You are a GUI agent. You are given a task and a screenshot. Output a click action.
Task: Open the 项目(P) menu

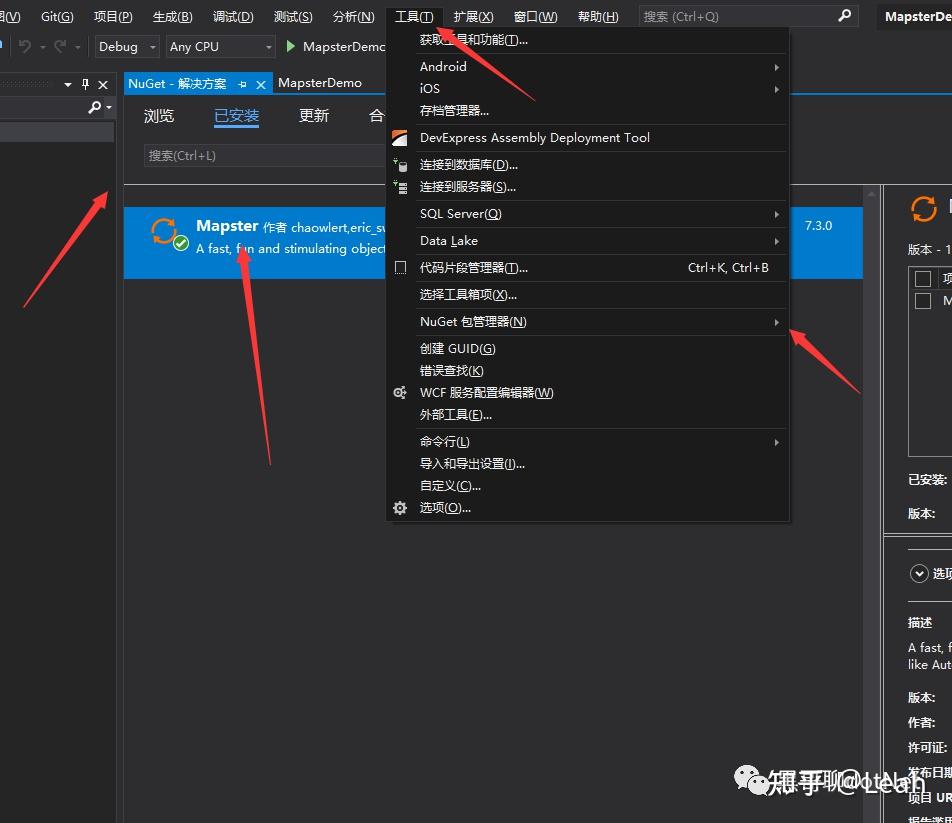[113, 16]
